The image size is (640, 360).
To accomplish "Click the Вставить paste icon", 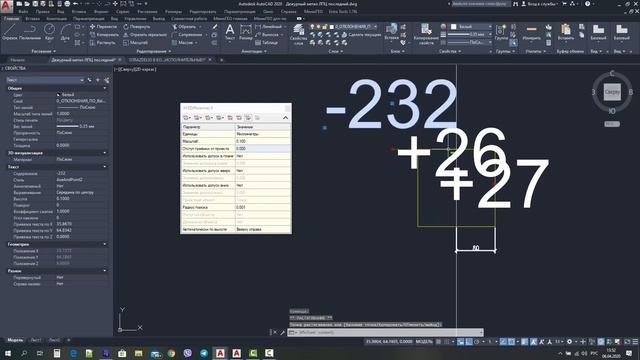I will click(x=565, y=33).
